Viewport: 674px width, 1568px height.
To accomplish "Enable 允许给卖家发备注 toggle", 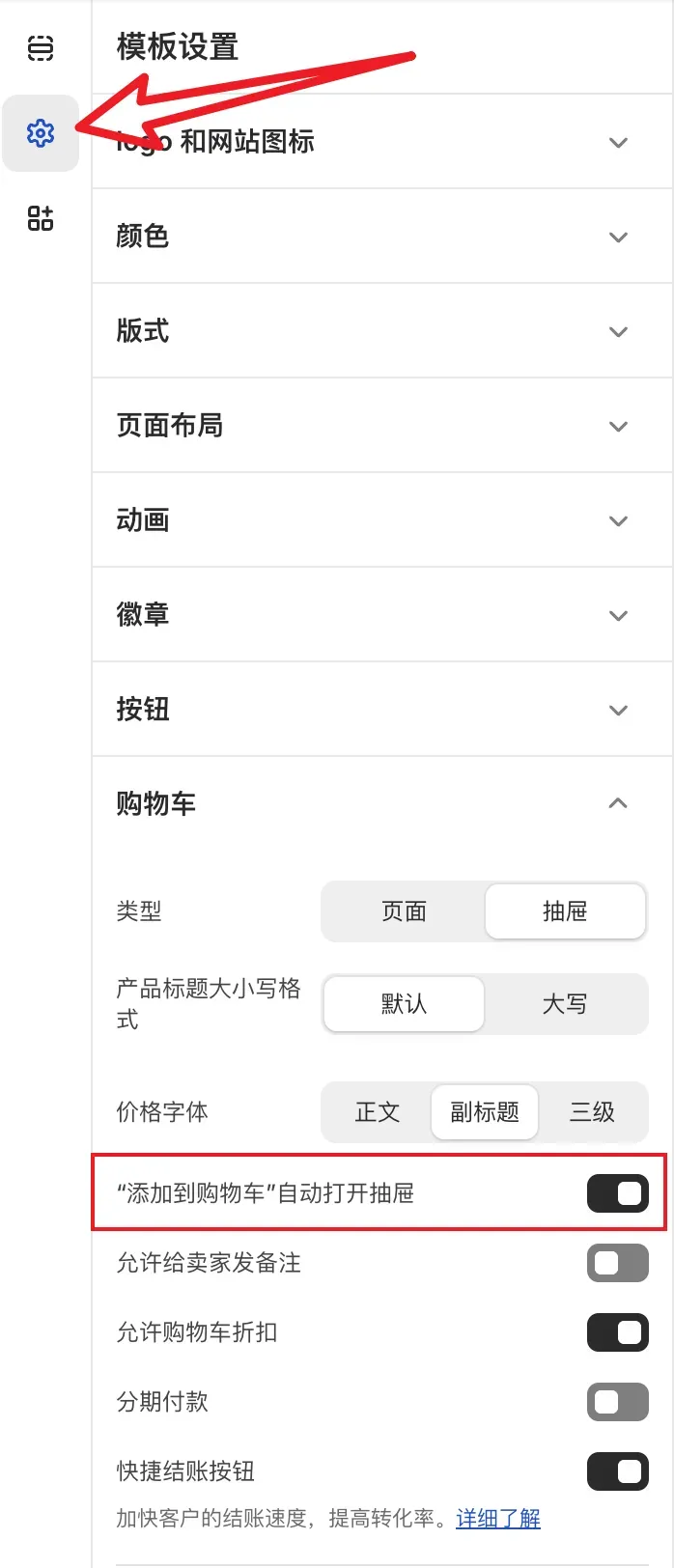I will pyautogui.click(x=617, y=1263).
